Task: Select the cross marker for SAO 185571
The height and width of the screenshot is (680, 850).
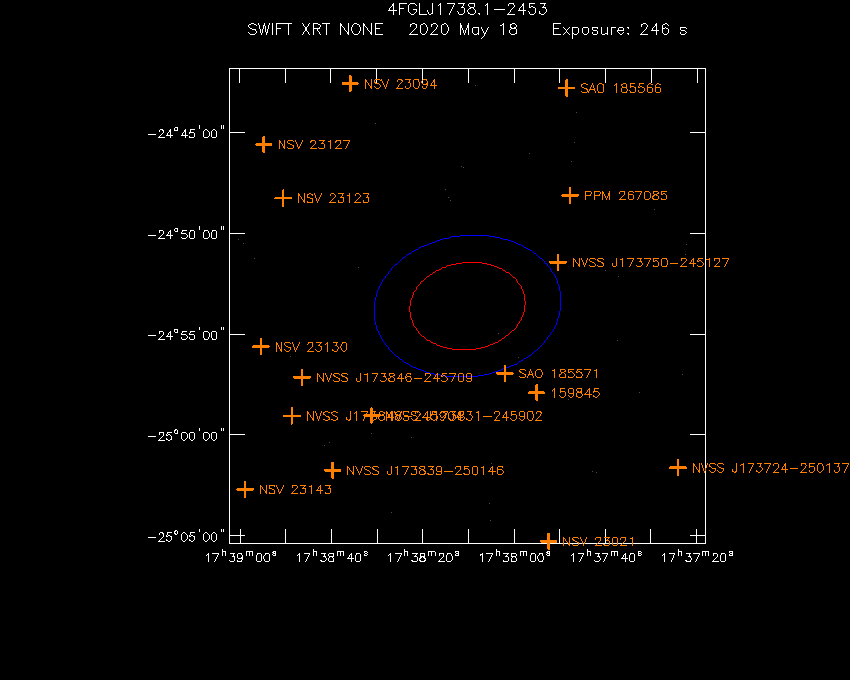Action: pos(505,373)
